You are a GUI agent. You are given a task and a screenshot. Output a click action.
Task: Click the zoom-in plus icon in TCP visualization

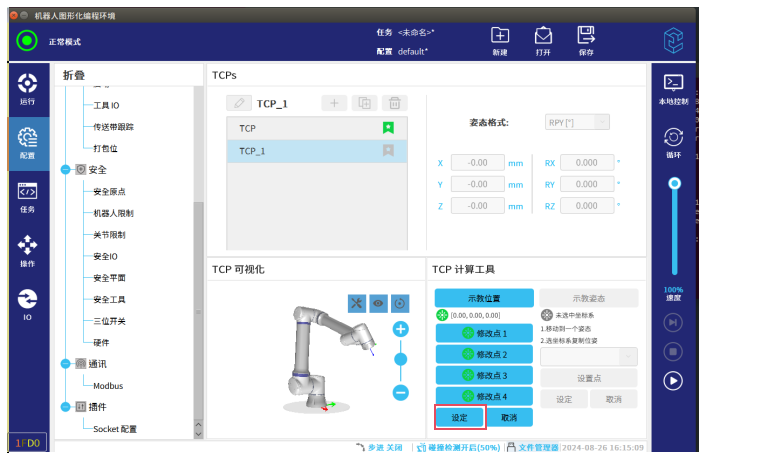pyautogui.click(x=400, y=329)
